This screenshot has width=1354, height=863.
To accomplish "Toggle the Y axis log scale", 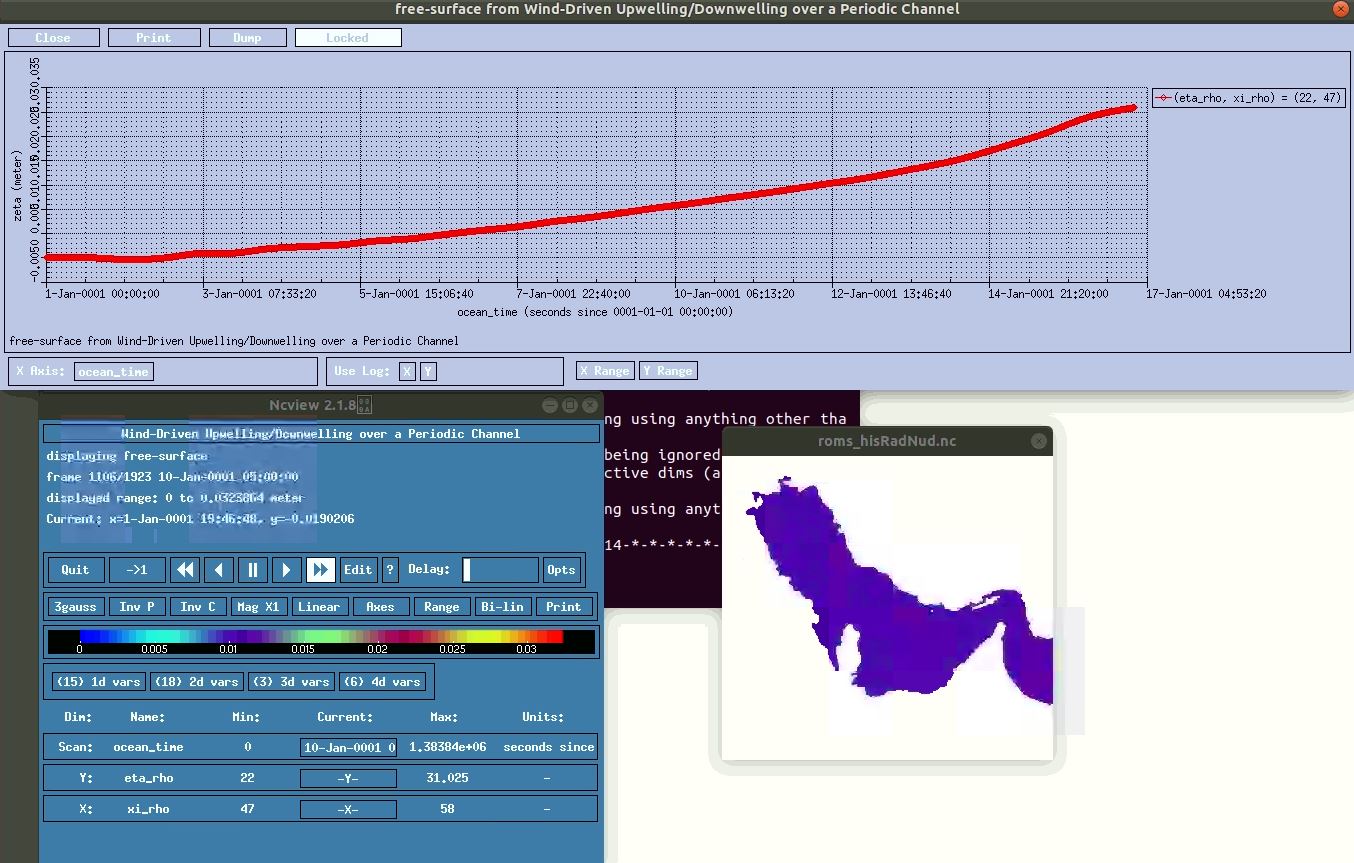I will pyautogui.click(x=428, y=371).
